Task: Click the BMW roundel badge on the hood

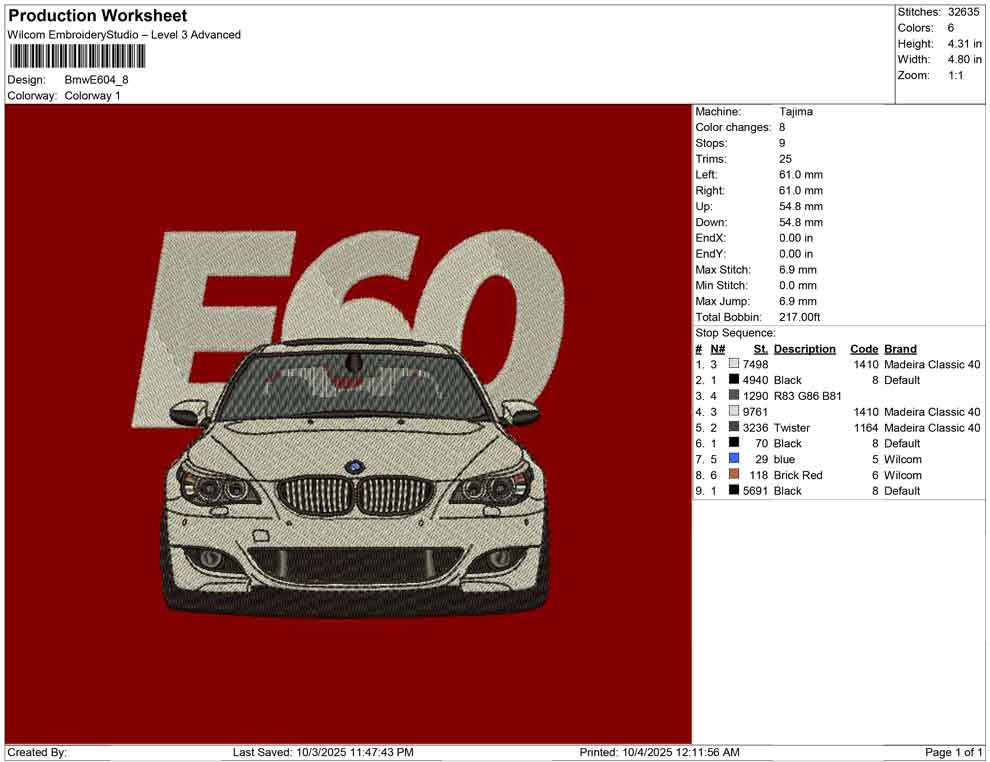Action: tap(354, 467)
